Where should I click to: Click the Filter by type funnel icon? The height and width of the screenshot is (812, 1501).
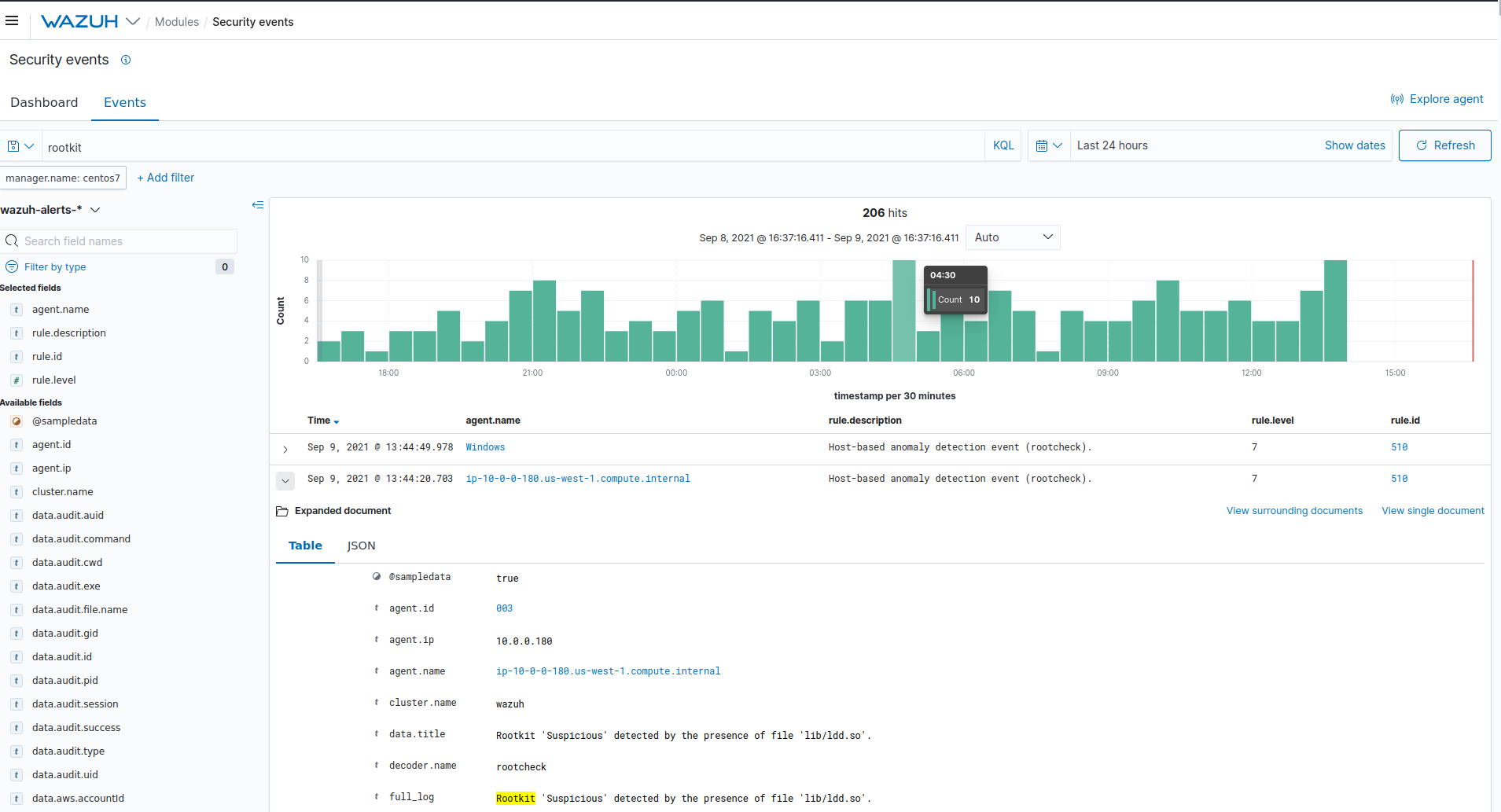pyautogui.click(x=12, y=266)
